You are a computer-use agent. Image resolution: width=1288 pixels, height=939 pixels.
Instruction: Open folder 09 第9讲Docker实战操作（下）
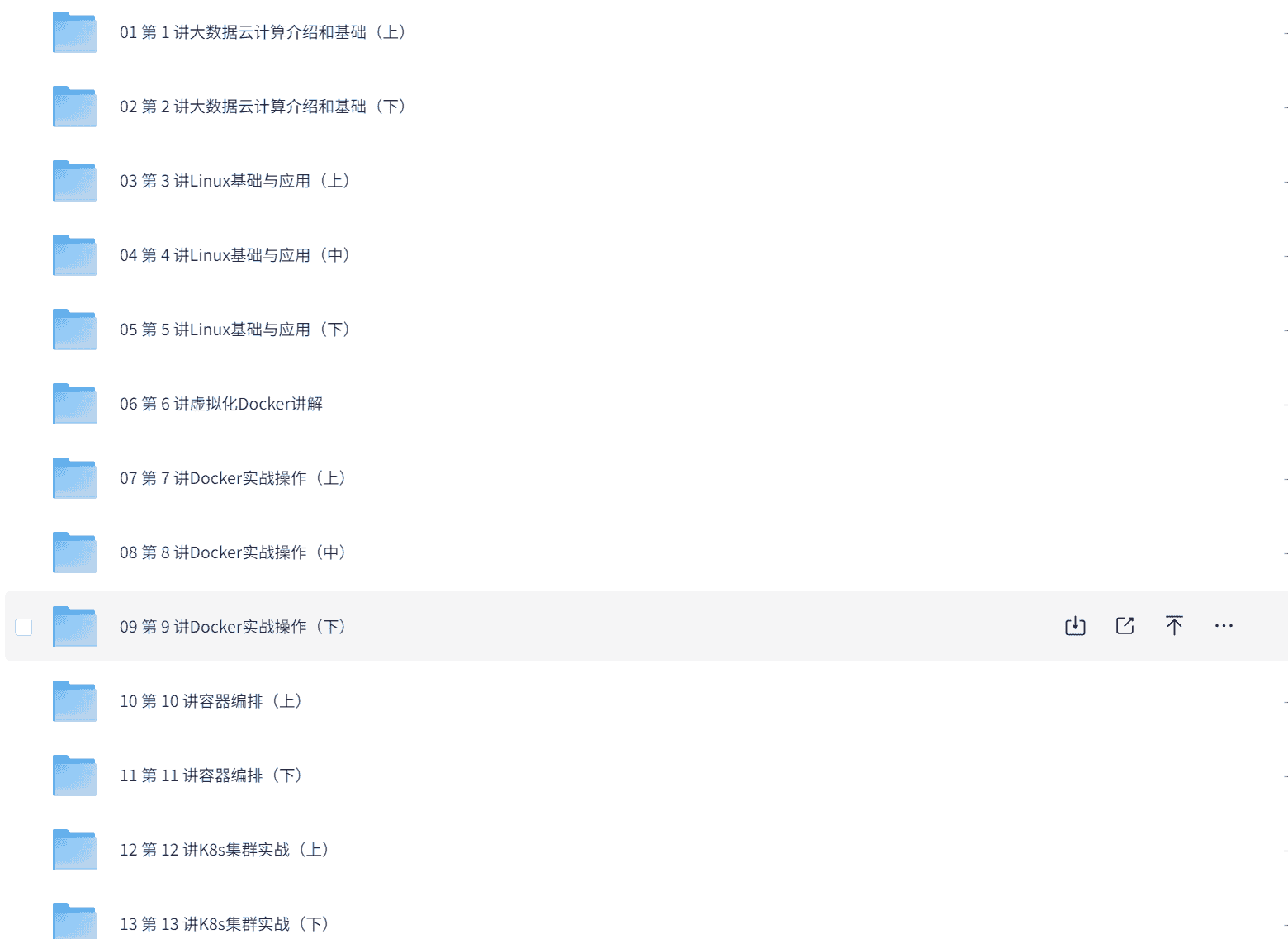234,627
